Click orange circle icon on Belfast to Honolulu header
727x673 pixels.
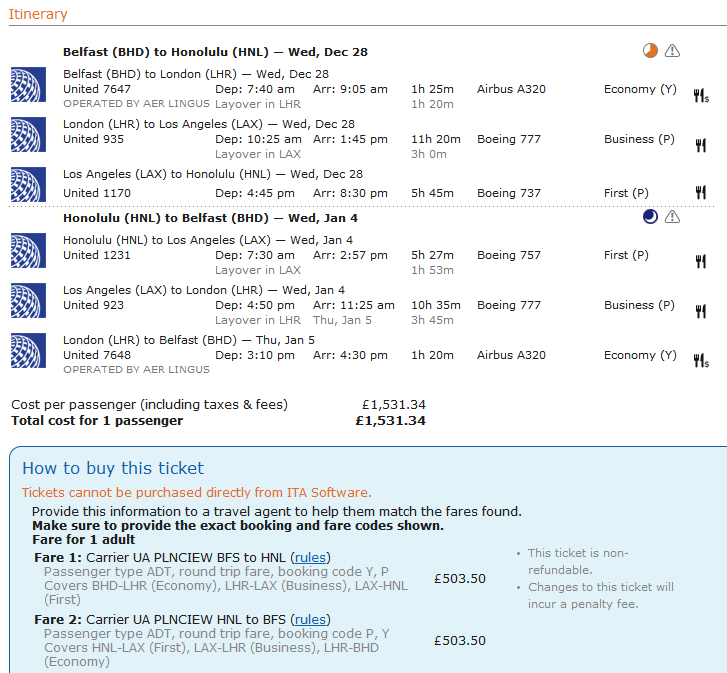click(650, 51)
